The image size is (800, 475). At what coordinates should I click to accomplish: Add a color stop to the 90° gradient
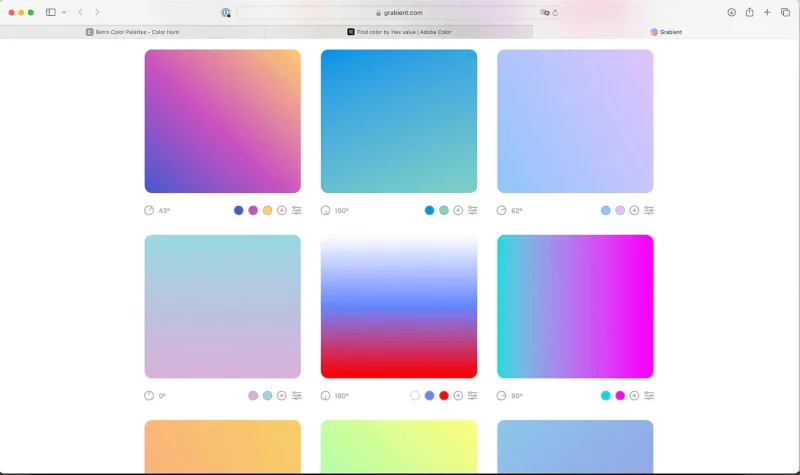pyautogui.click(x=634, y=395)
